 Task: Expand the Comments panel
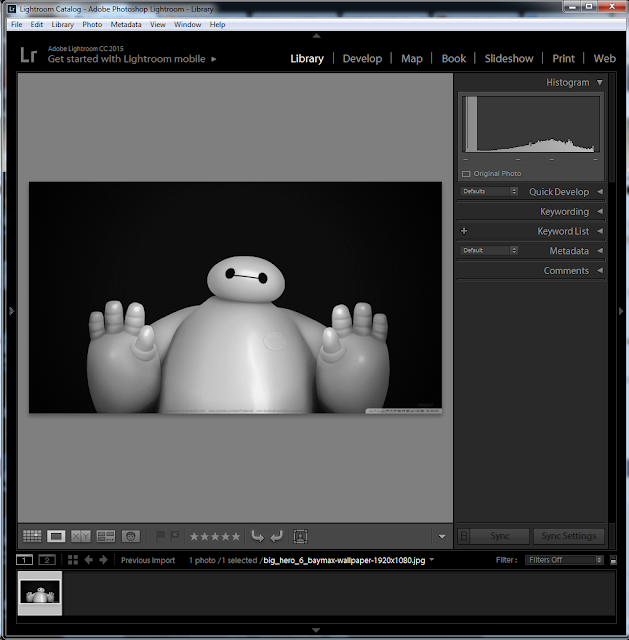[x=600, y=270]
